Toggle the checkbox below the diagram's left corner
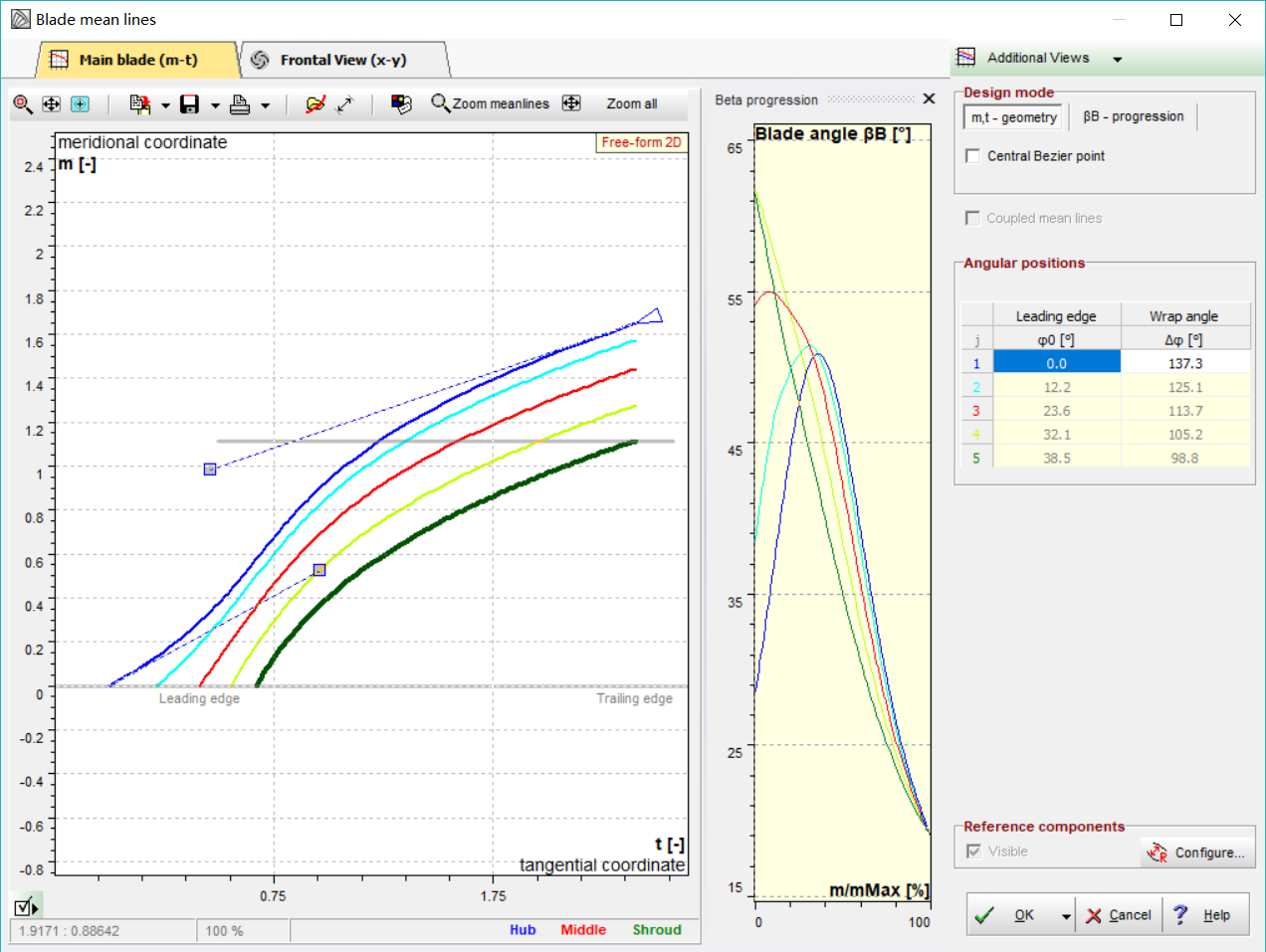 [24, 906]
